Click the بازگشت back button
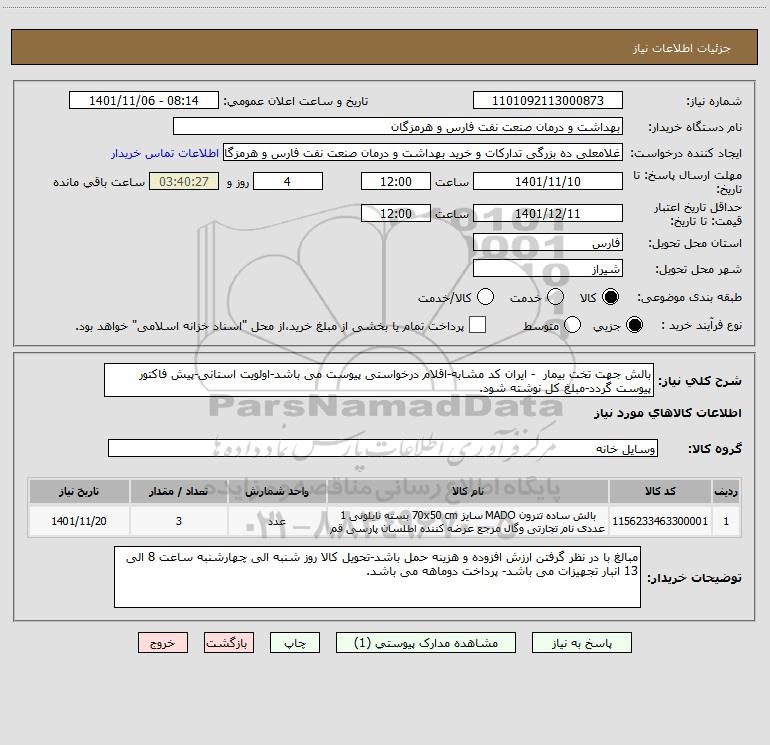 tap(229, 643)
